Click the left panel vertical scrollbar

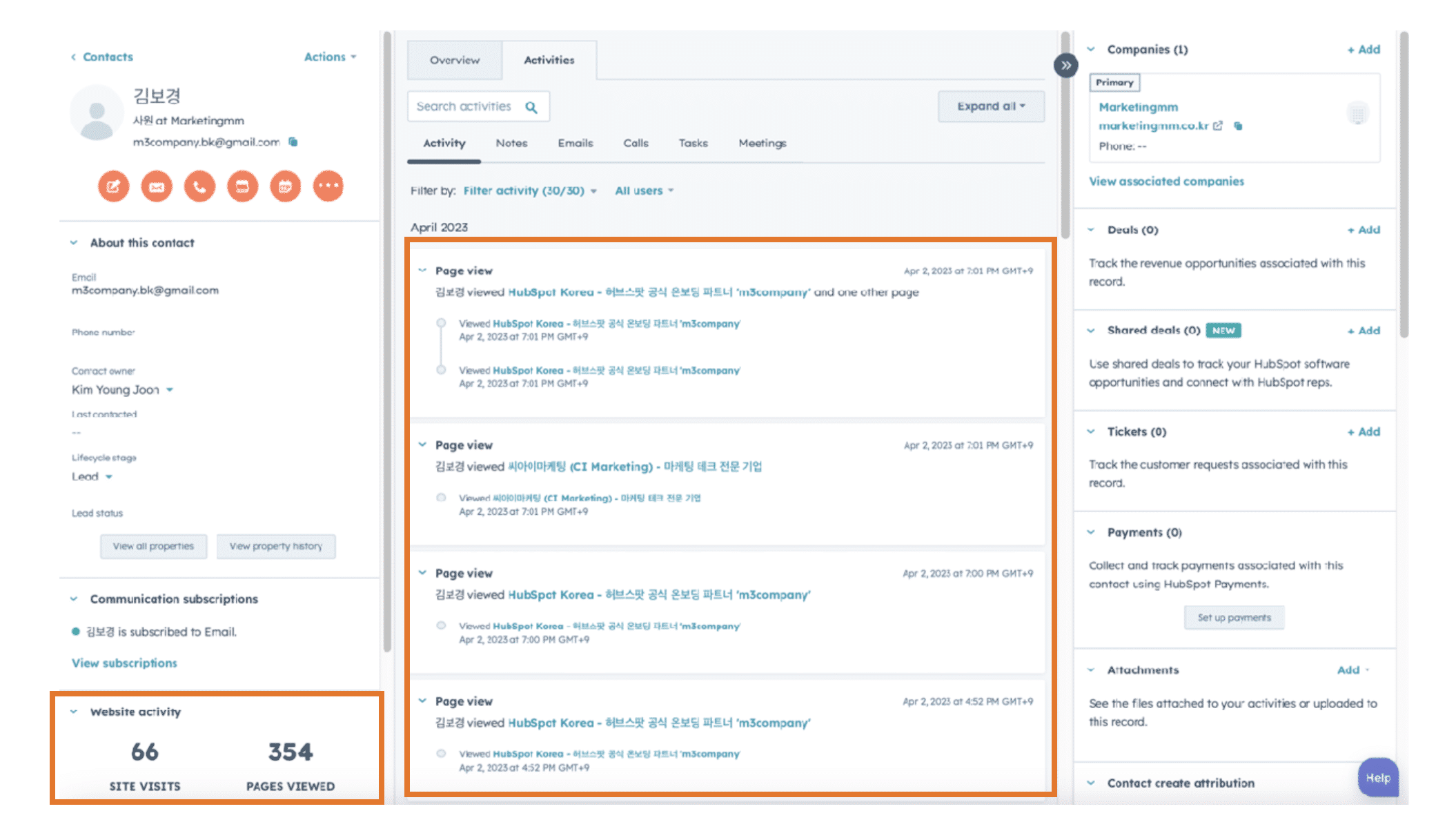click(x=387, y=342)
